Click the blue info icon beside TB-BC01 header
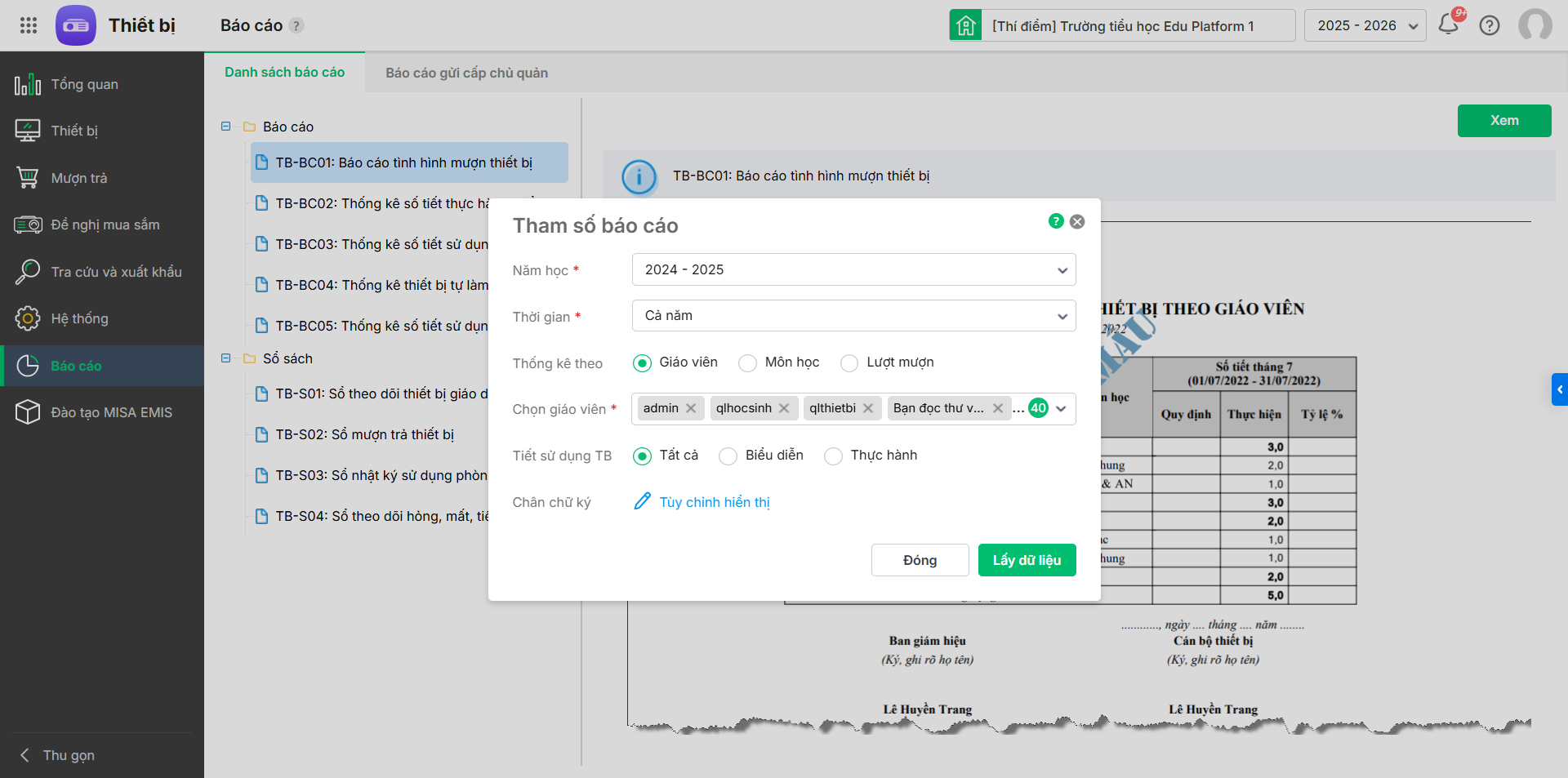1568x778 pixels. tap(639, 176)
